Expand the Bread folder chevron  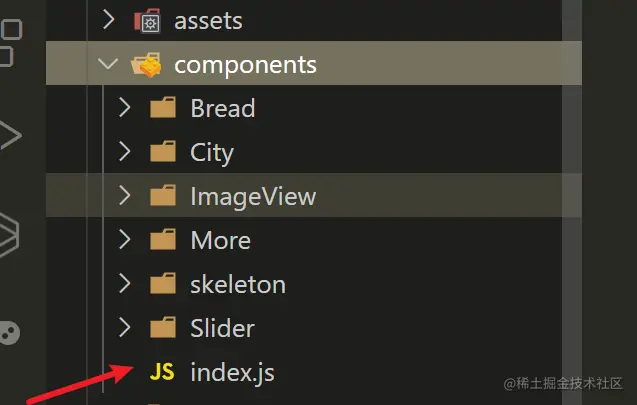click(x=124, y=108)
